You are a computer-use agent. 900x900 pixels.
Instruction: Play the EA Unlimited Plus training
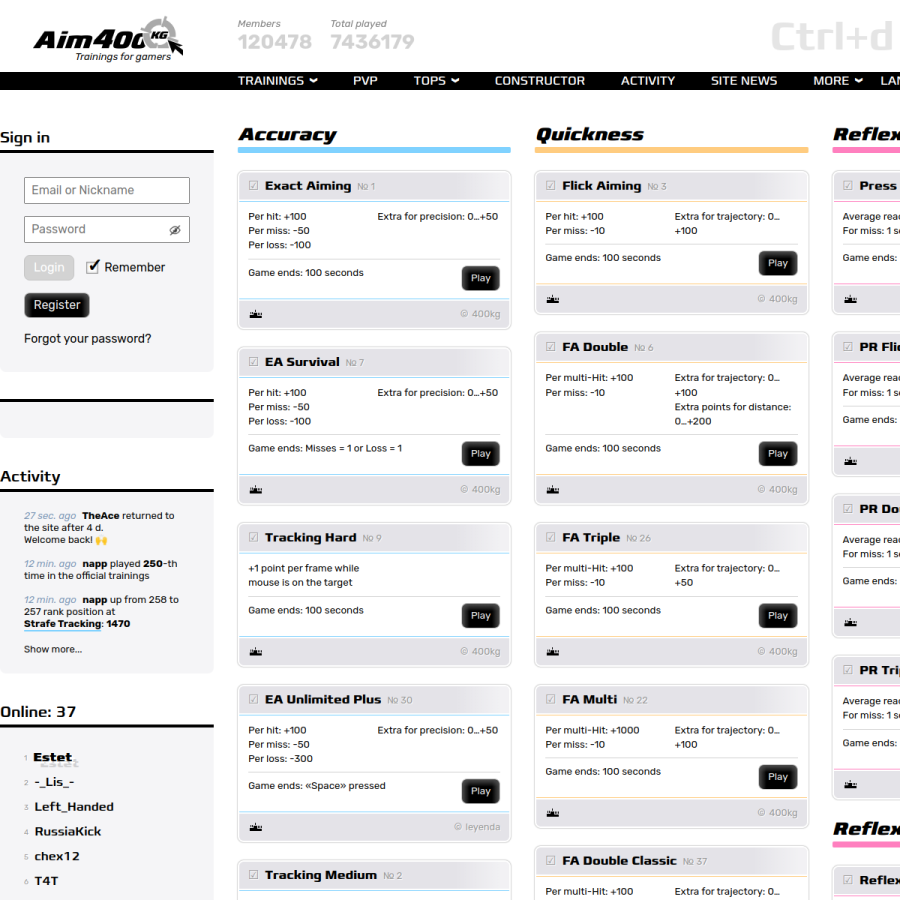480,792
